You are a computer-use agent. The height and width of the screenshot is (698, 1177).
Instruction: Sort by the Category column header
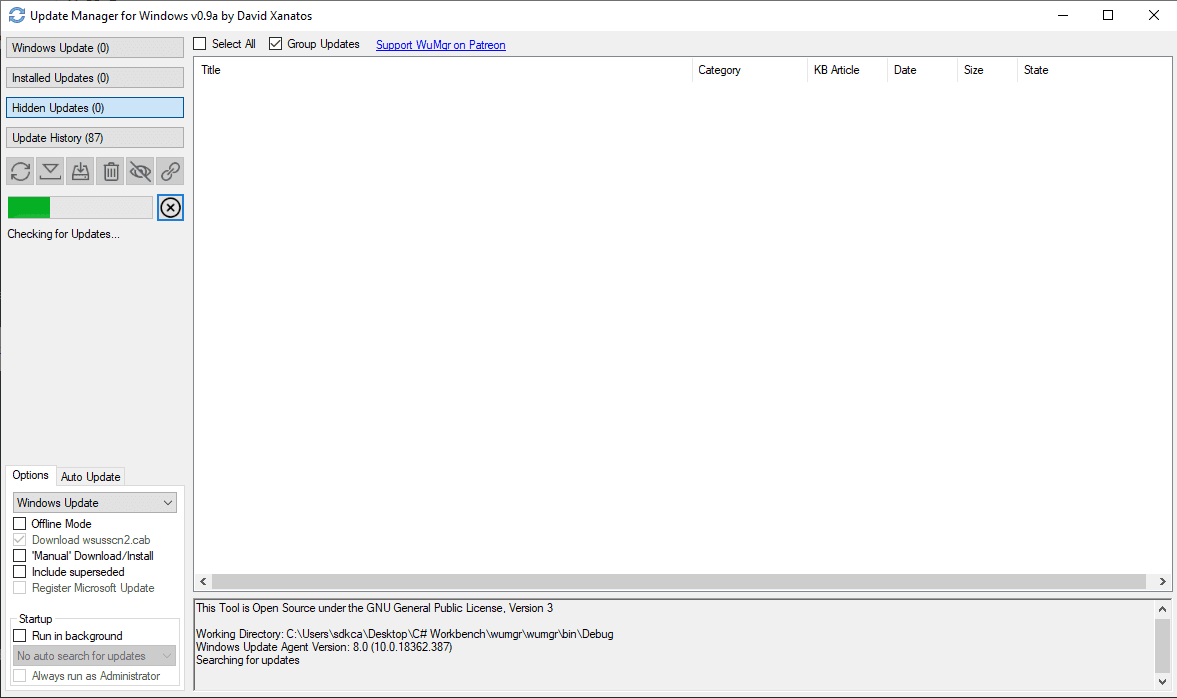(750, 70)
